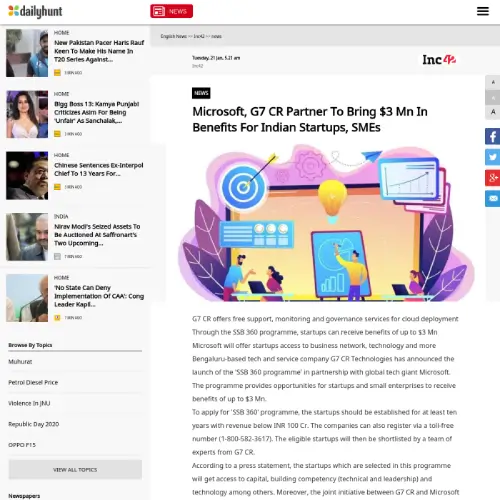500x500 pixels.
Task: Open Chinese Sentences Ex-Interpol Chief story
Action: coord(99,169)
